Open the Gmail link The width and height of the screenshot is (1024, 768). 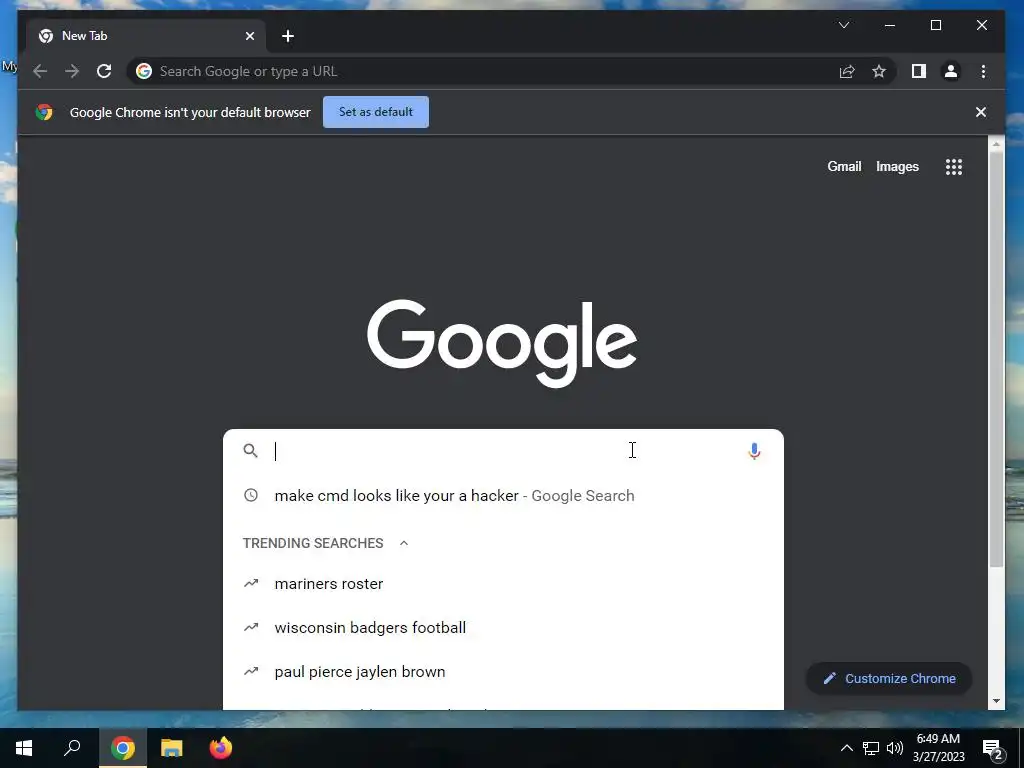tap(844, 167)
